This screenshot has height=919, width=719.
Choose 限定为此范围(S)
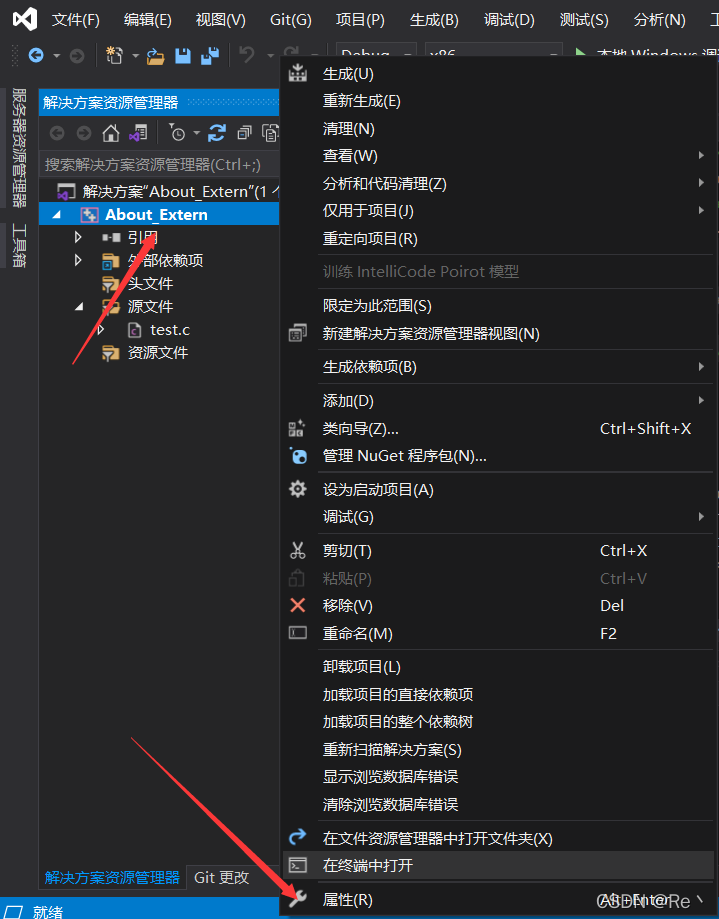pos(498,306)
